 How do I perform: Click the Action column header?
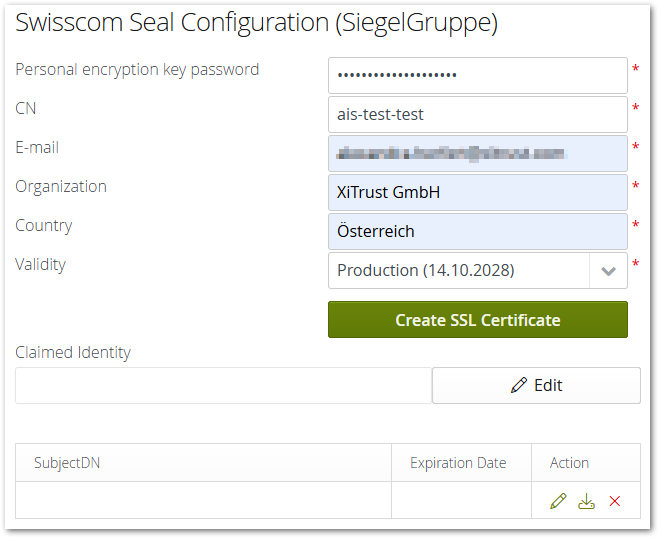point(569,463)
